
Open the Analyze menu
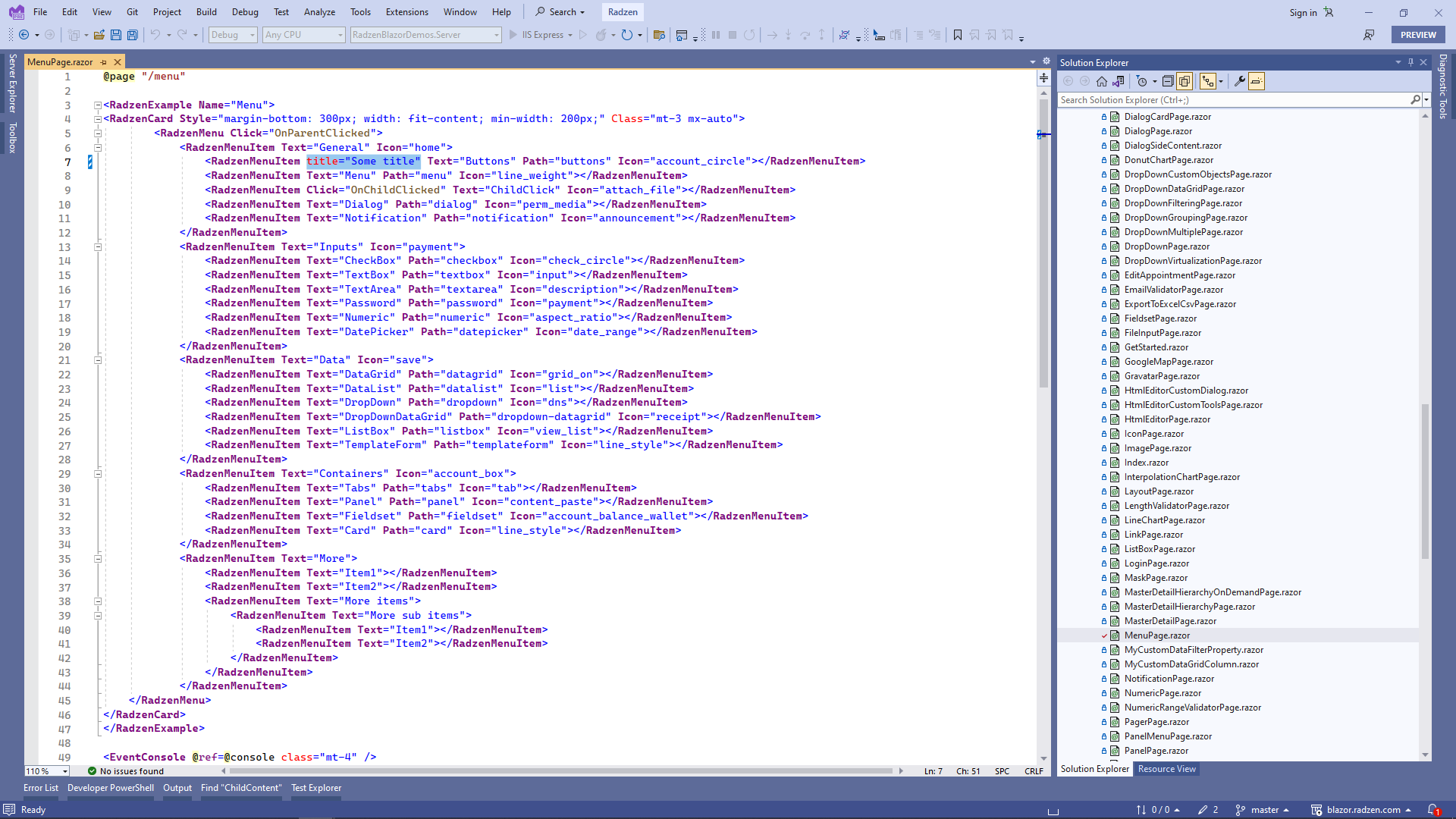tap(319, 12)
